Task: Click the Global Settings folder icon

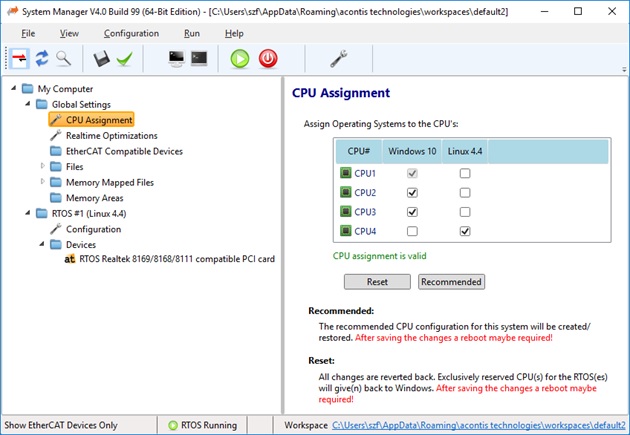Action: (x=42, y=104)
